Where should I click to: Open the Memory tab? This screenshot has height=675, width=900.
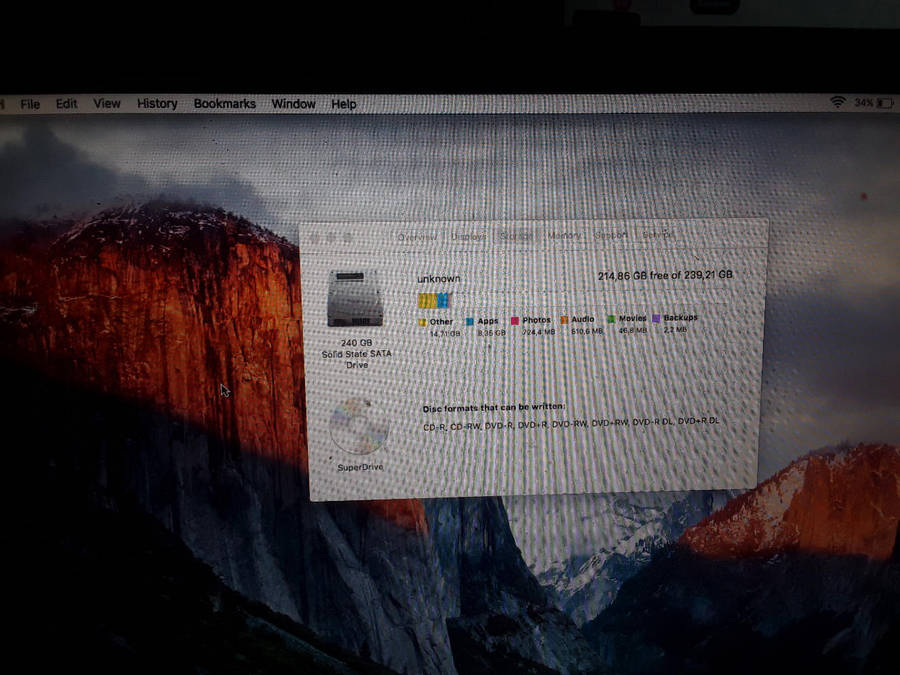point(564,236)
